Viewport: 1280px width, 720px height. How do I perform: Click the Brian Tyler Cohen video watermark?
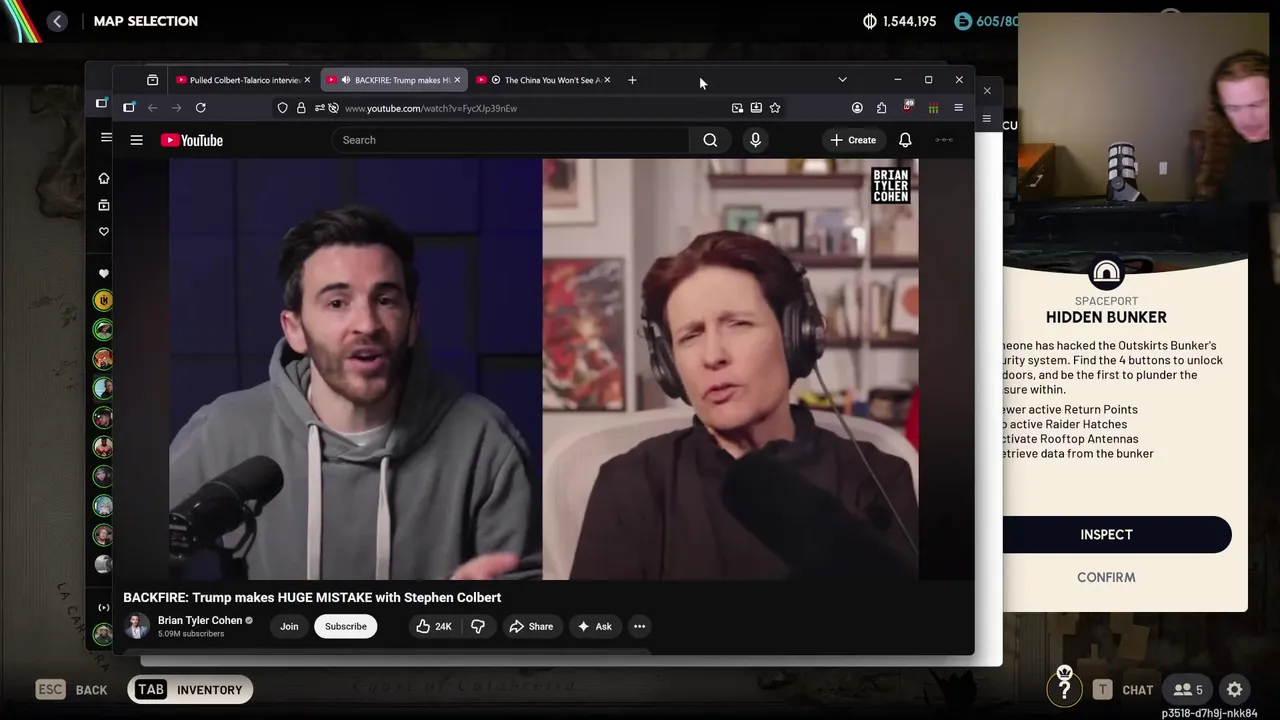pyautogui.click(x=890, y=185)
